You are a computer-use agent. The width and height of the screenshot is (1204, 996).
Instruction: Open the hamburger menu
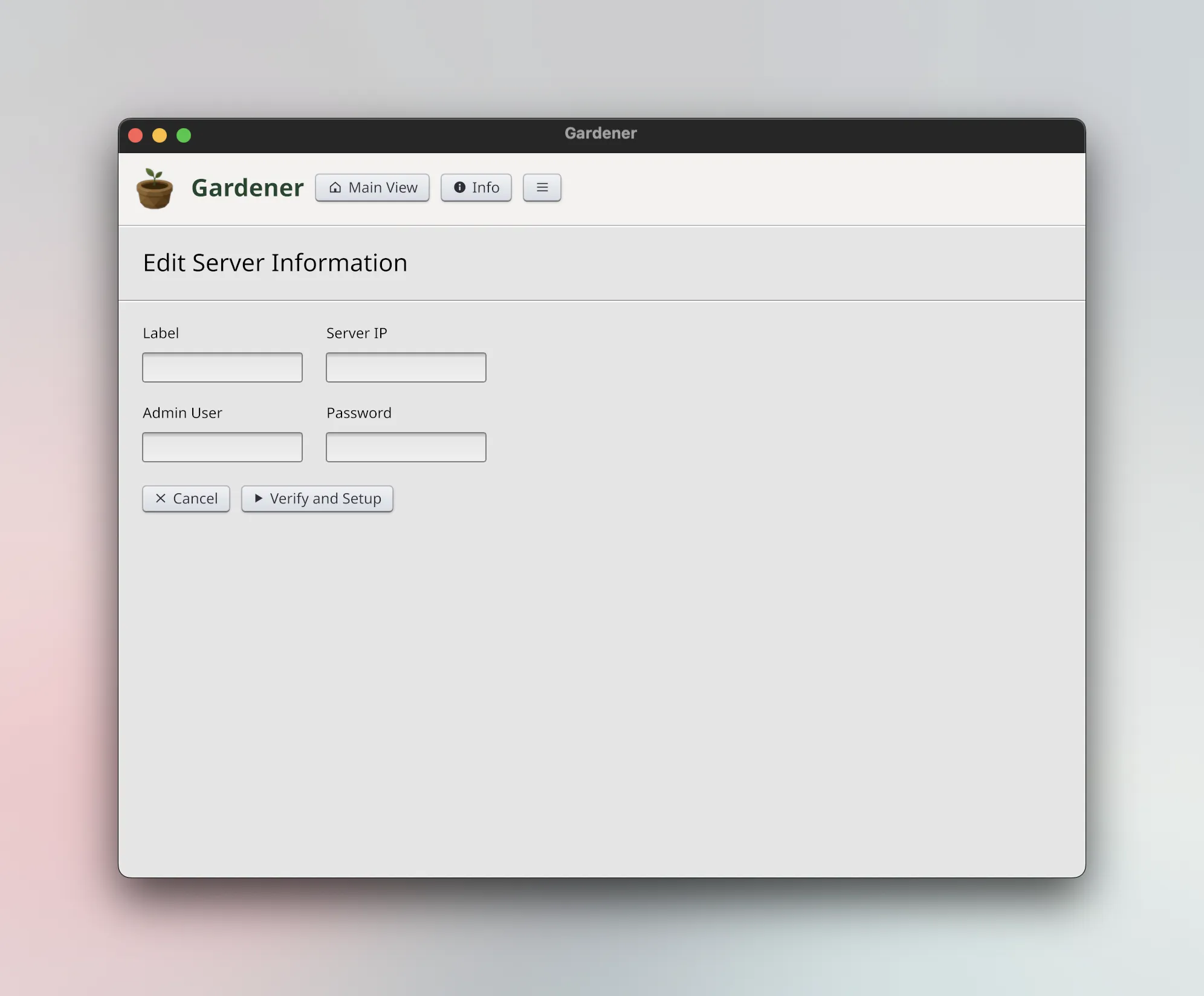[542, 187]
